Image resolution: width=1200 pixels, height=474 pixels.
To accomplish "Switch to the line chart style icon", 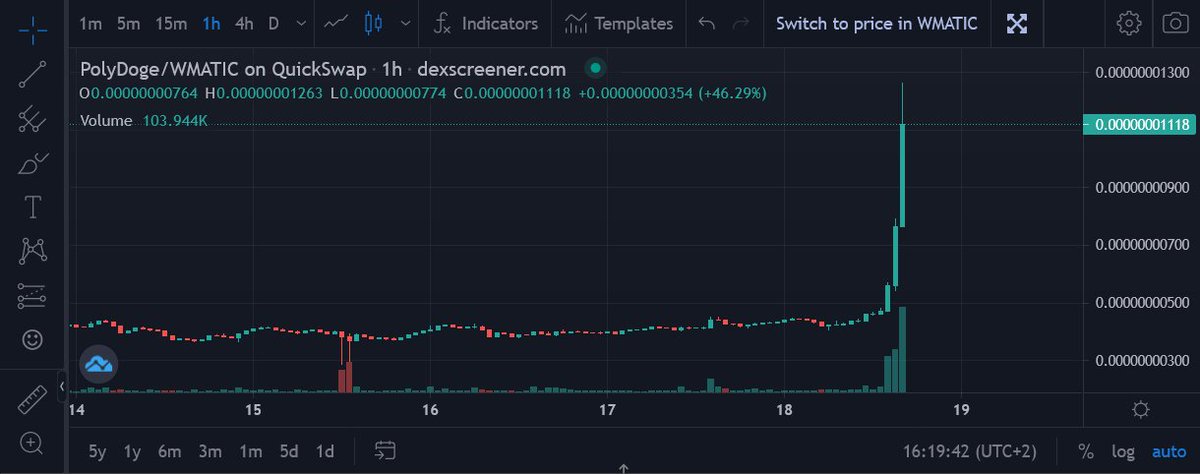I will click(334, 23).
